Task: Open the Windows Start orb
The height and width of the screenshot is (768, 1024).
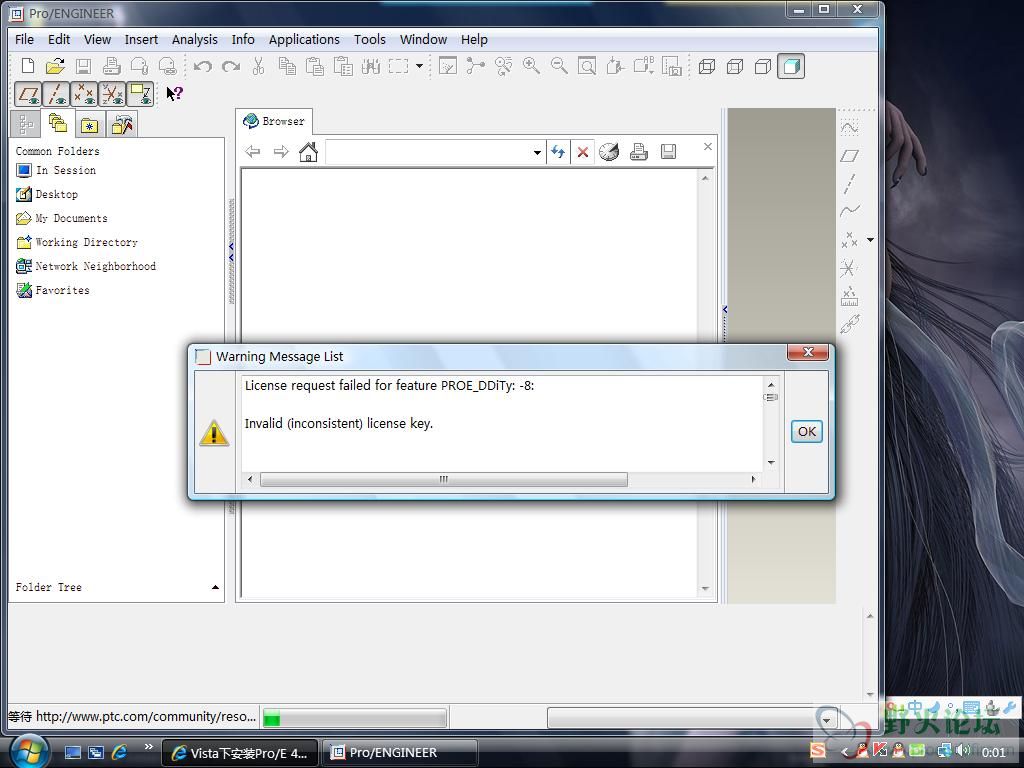Action: tap(28, 751)
